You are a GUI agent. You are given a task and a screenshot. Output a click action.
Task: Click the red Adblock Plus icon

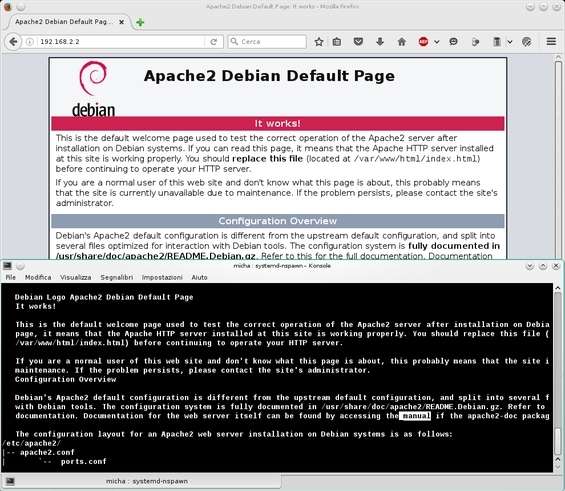coord(423,42)
